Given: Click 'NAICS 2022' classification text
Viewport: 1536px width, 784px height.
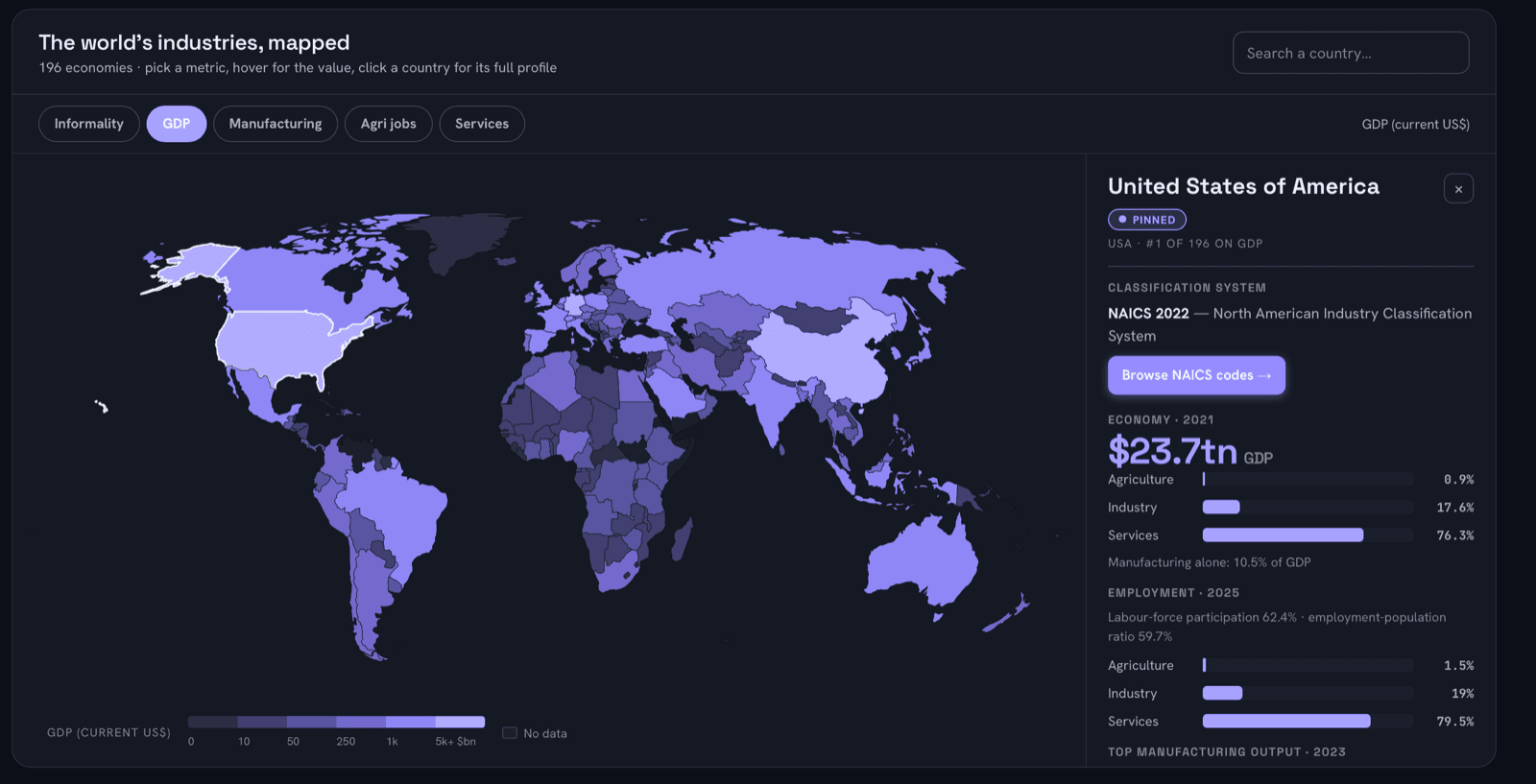Looking at the screenshot, I should [1148, 314].
